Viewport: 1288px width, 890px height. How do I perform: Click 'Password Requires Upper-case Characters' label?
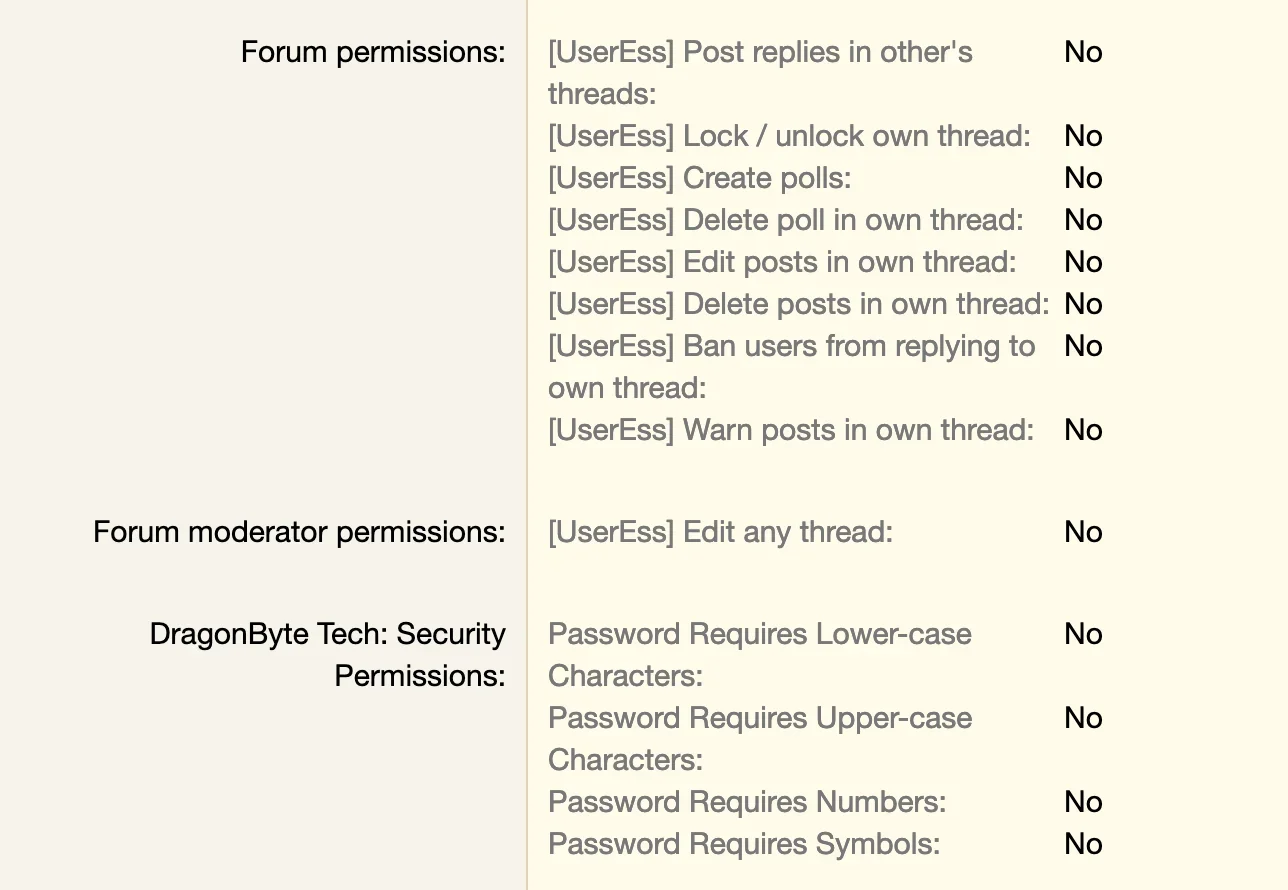(760, 739)
